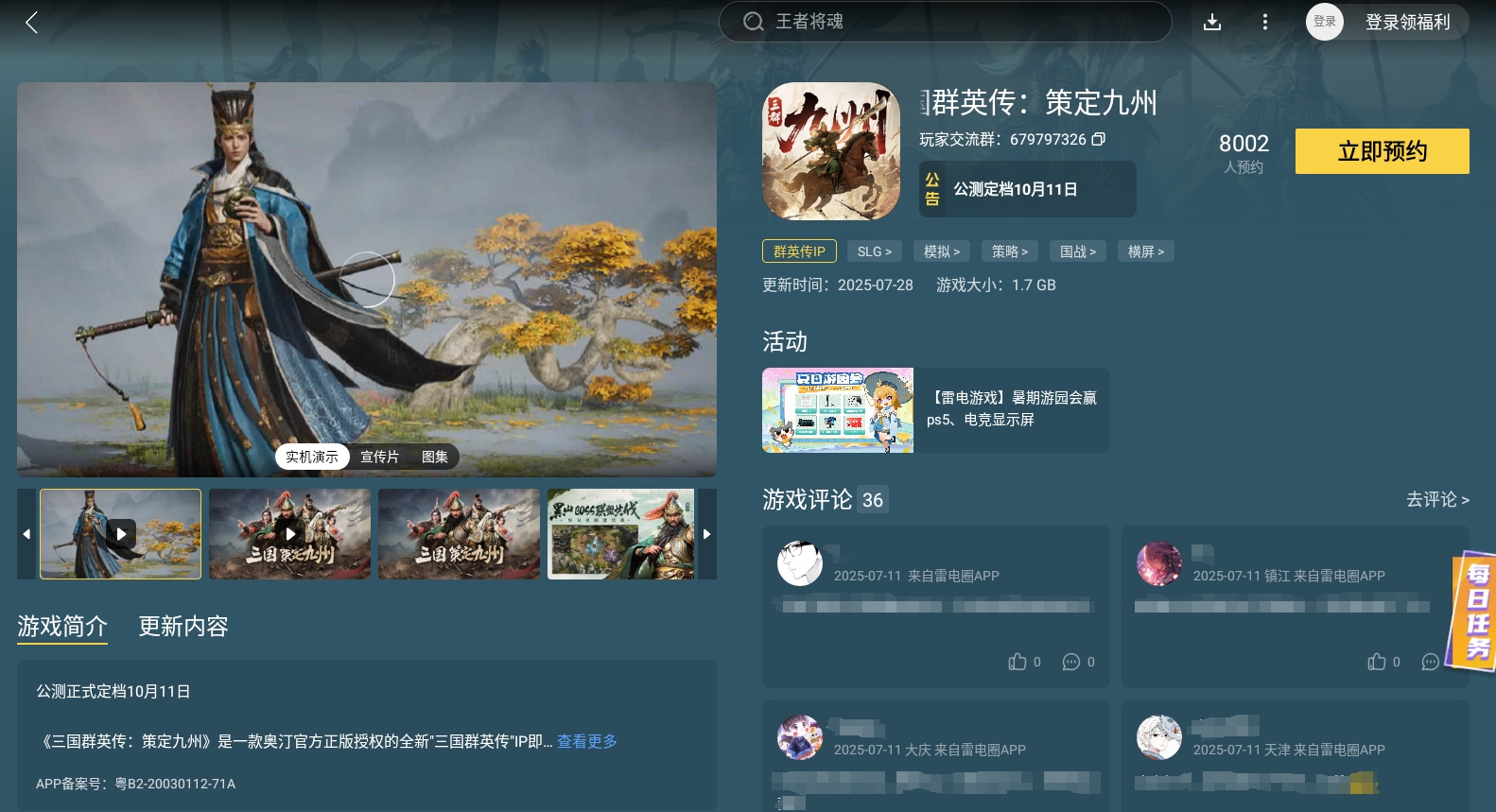Show next thumbnails with right arrow

tap(706, 534)
